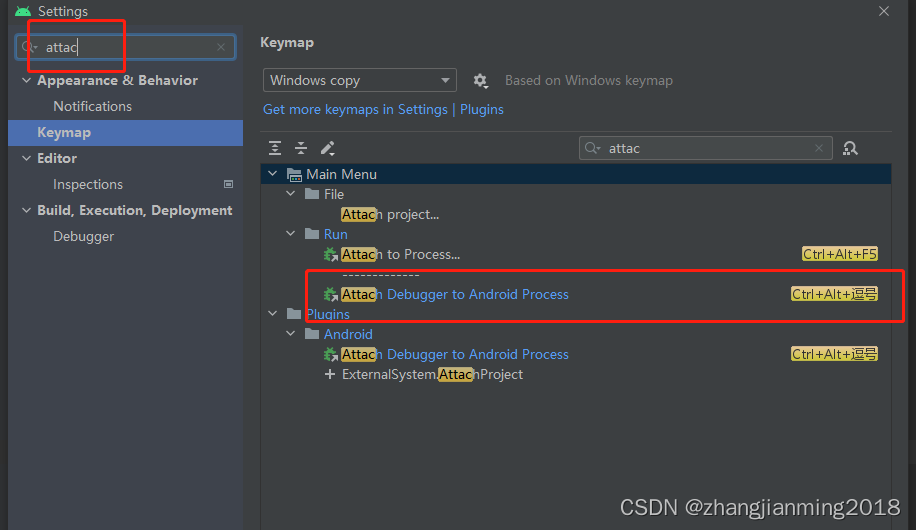Open the Plugins link next to keymaps
The width and height of the screenshot is (916, 530).
pyautogui.click(x=481, y=109)
